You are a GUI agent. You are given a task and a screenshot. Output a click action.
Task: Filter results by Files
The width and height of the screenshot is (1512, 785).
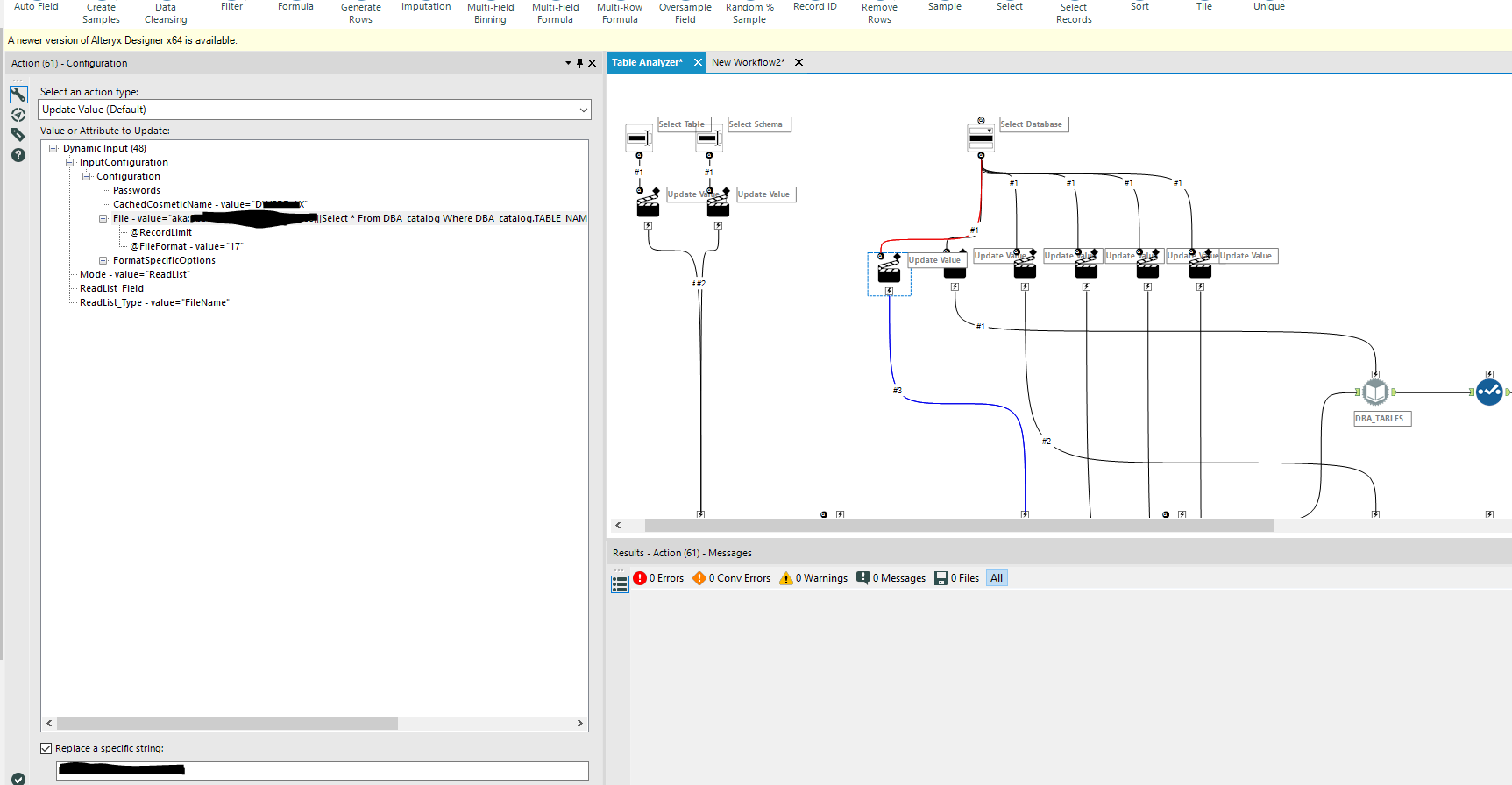point(956,578)
